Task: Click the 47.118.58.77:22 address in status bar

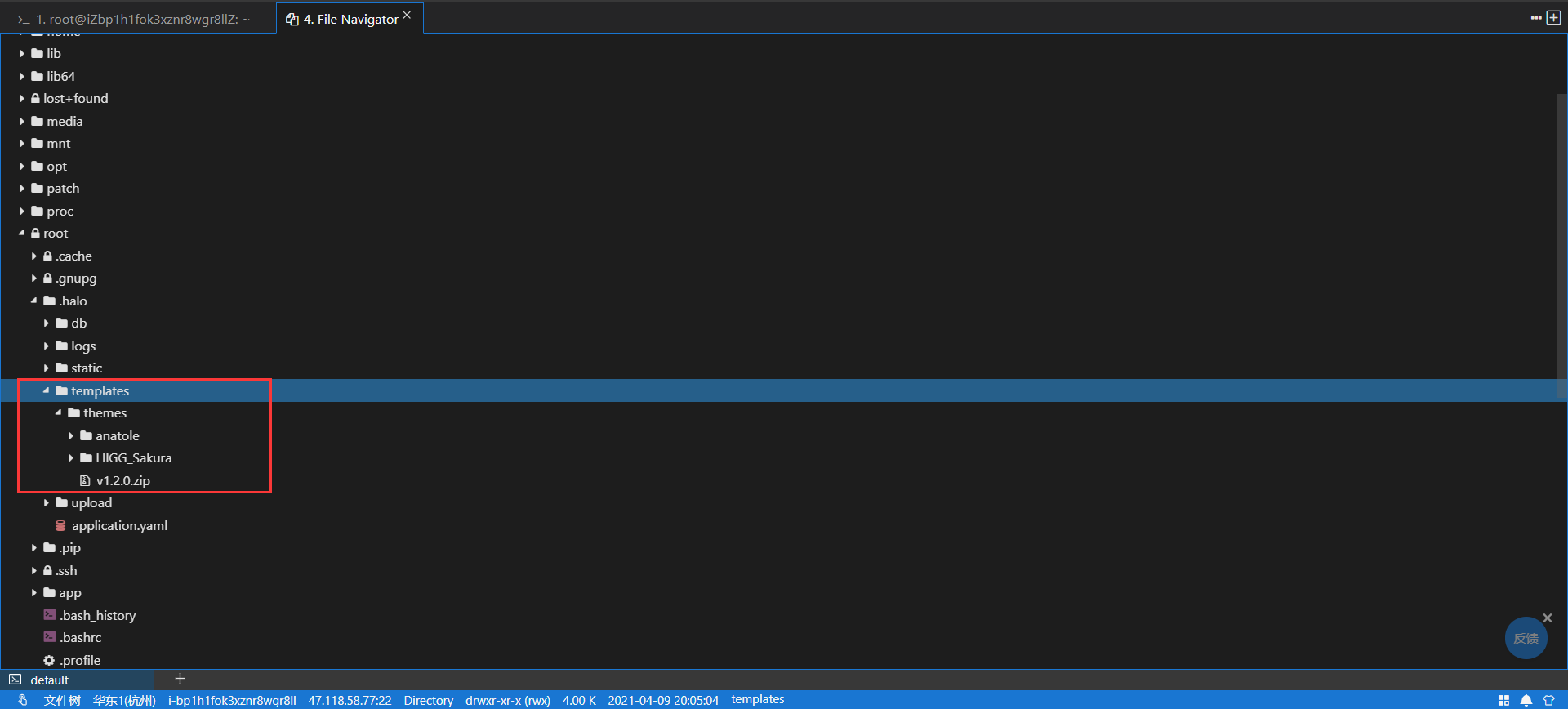Action: pyautogui.click(x=350, y=700)
